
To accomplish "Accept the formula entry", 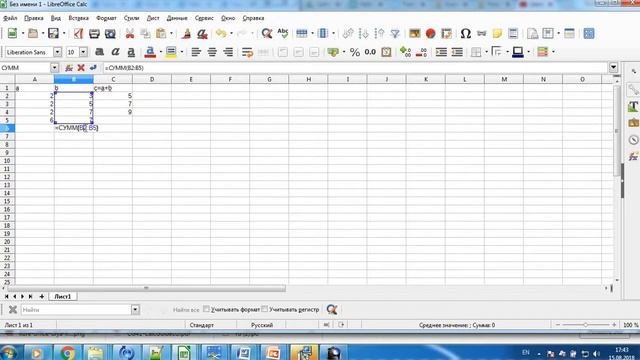I will (93, 68).
